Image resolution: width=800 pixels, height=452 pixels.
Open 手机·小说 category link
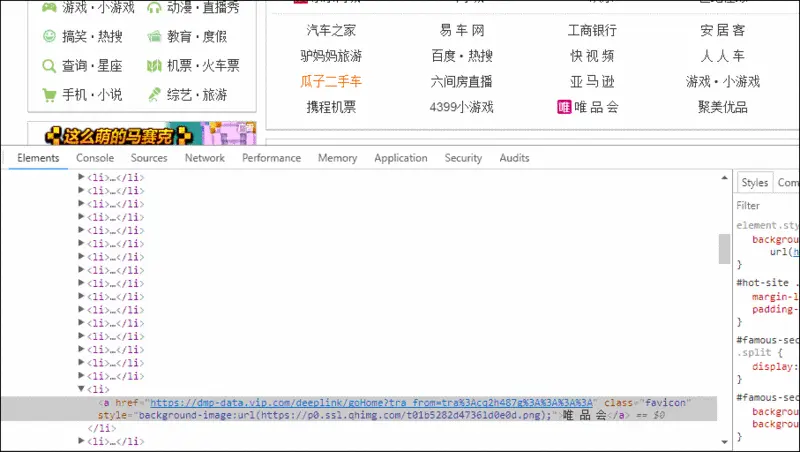pos(92,95)
